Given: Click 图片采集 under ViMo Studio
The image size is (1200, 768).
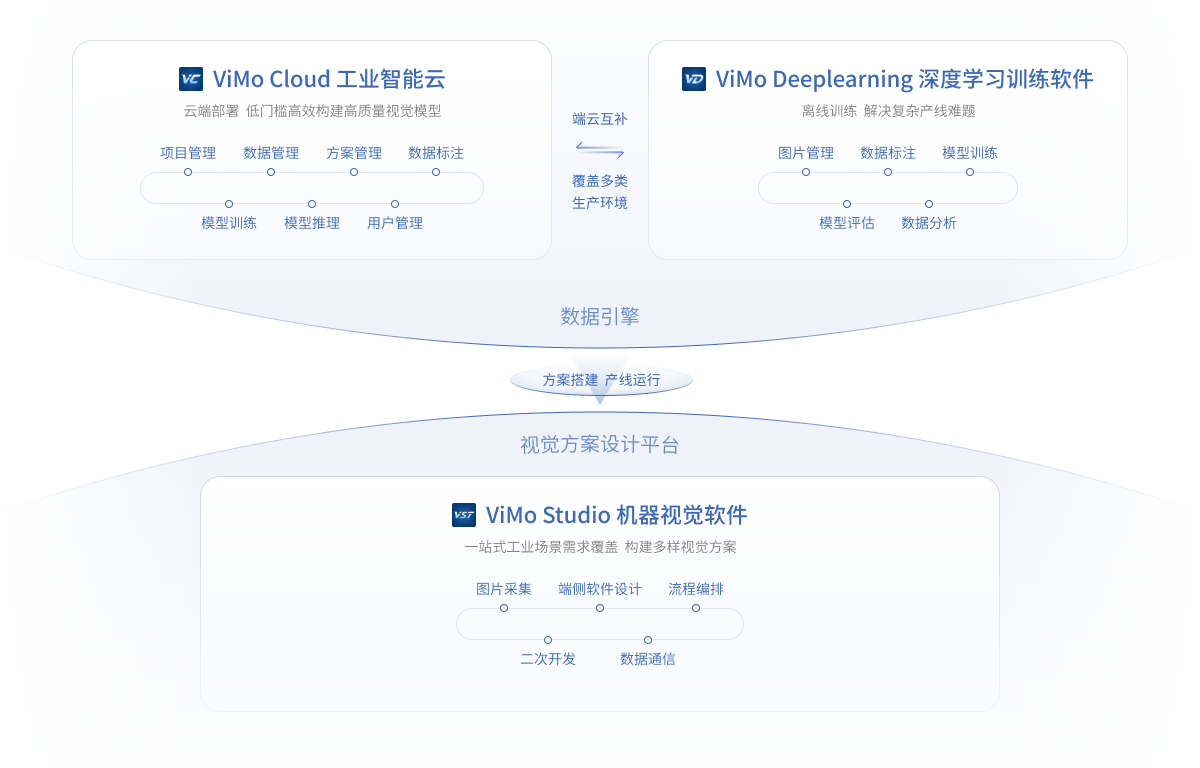Looking at the screenshot, I should [x=504, y=589].
